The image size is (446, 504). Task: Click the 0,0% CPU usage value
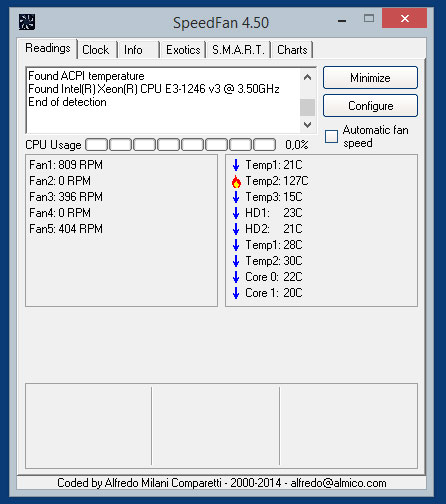pyautogui.click(x=297, y=145)
